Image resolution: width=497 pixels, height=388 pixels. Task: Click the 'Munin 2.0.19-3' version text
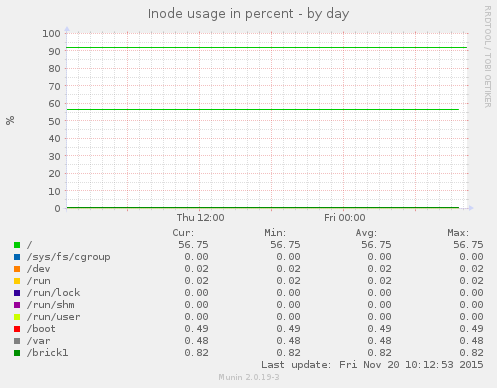[249, 377]
